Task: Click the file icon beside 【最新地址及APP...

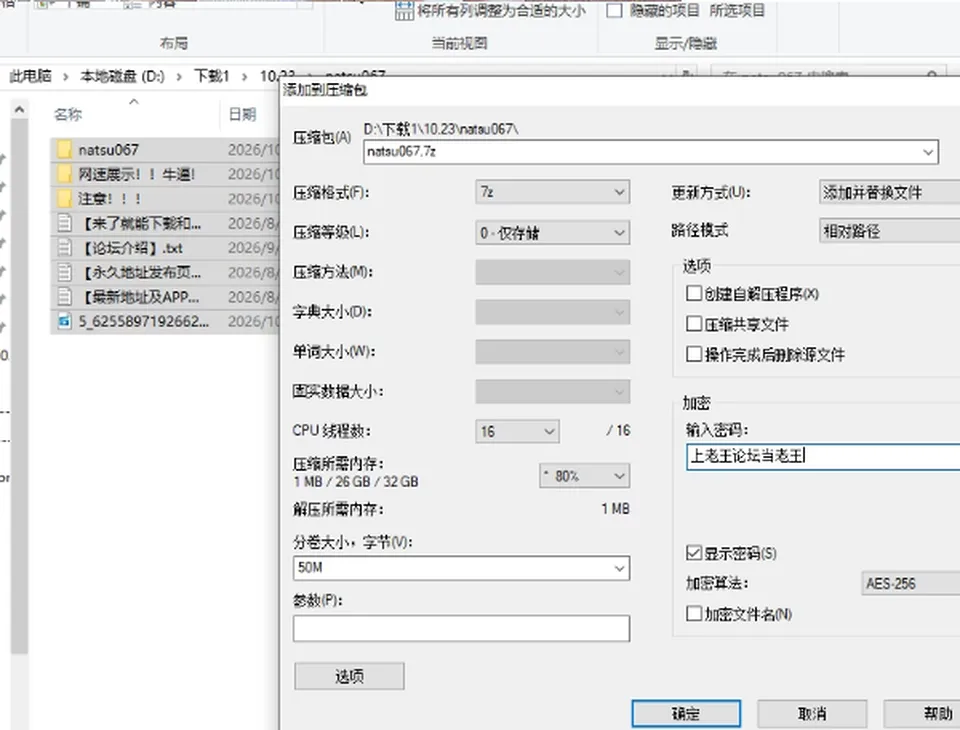Action: click(x=64, y=296)
